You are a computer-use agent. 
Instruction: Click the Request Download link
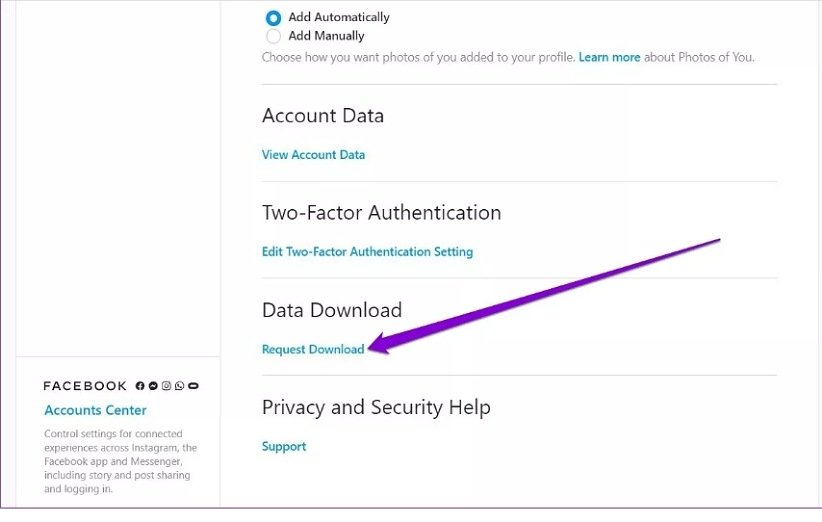pyautogui.click(x=313, y=349)
